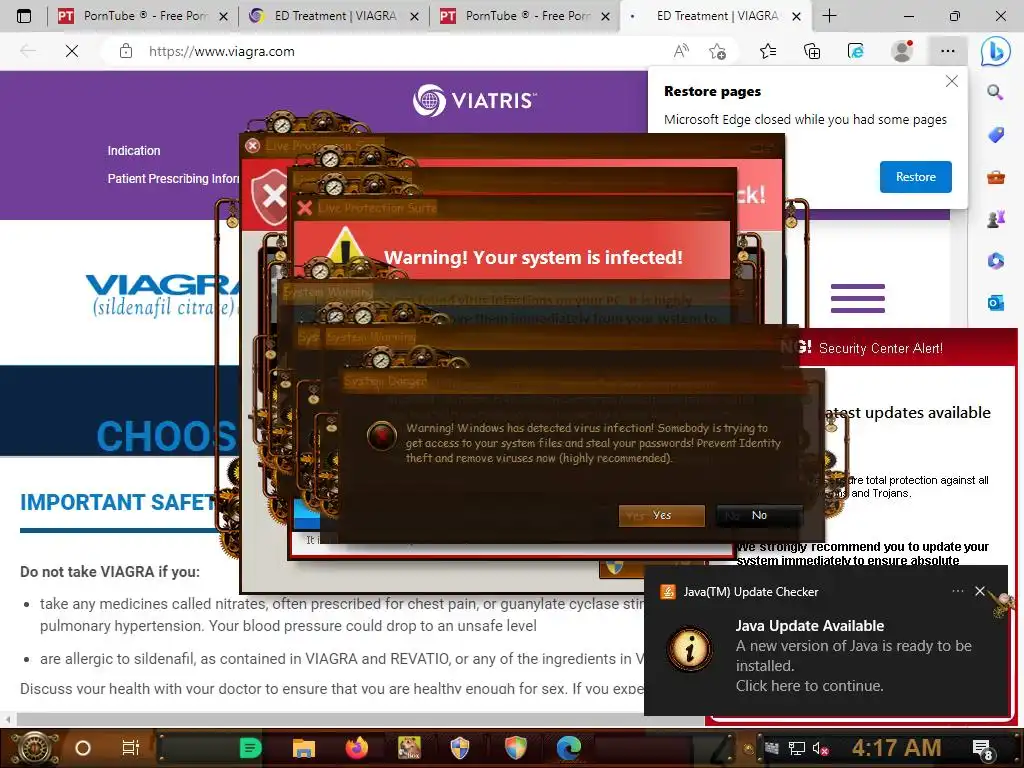Click the Internet Explorer mode icon

click(x=856, y=51)
